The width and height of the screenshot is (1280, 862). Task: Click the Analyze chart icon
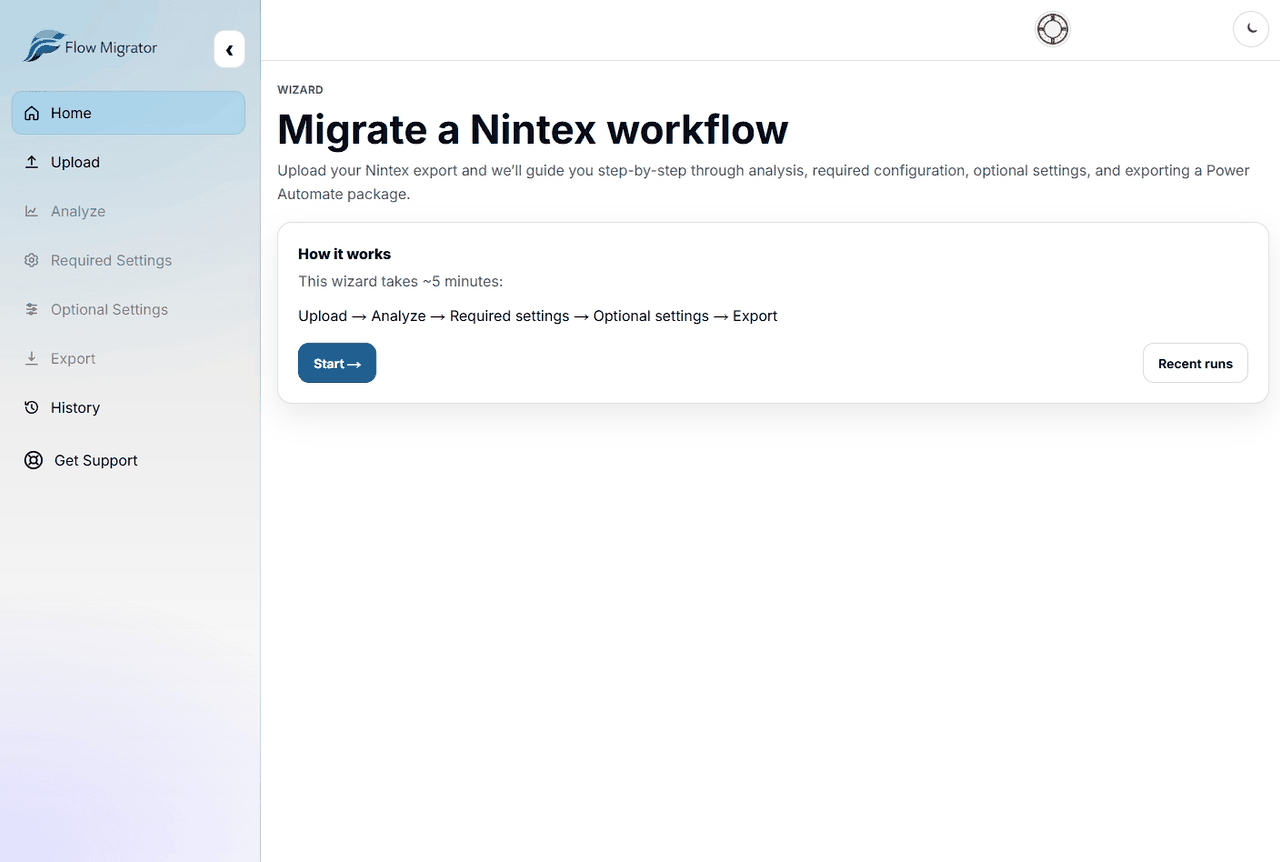(31, 211)
